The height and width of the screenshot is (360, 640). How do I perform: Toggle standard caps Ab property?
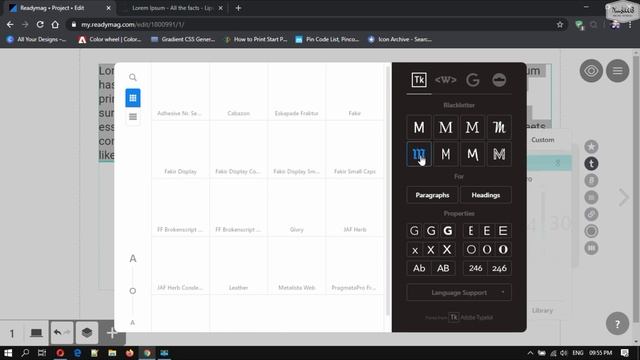(x=419, y=268)
